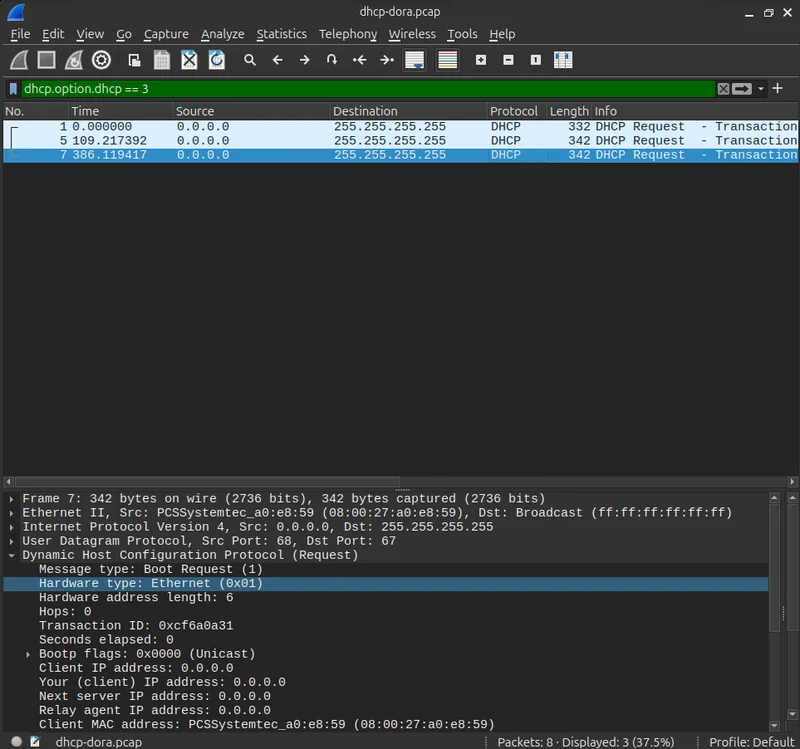Expand Internet Protocol Version 4 node
The height and width of the screenshot is (749, 800).
point(11,527)
